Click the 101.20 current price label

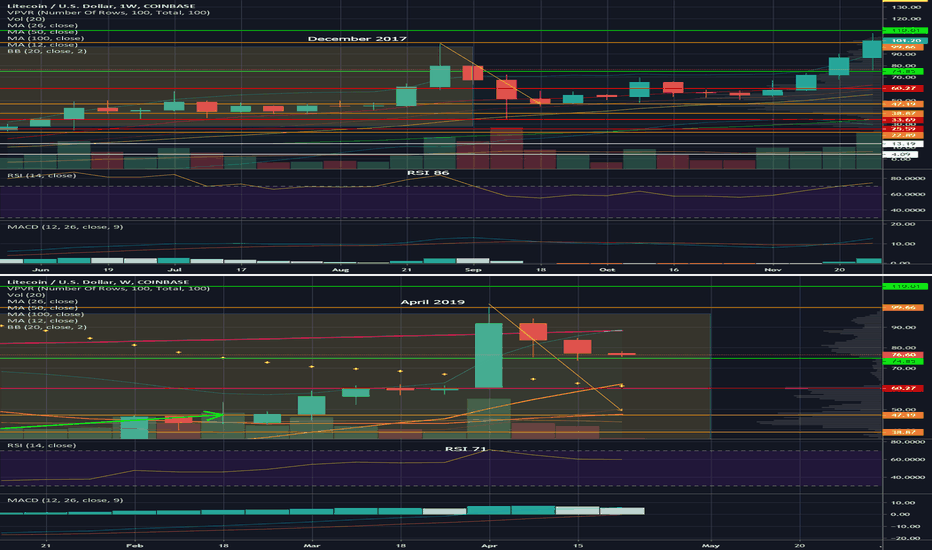905,40
